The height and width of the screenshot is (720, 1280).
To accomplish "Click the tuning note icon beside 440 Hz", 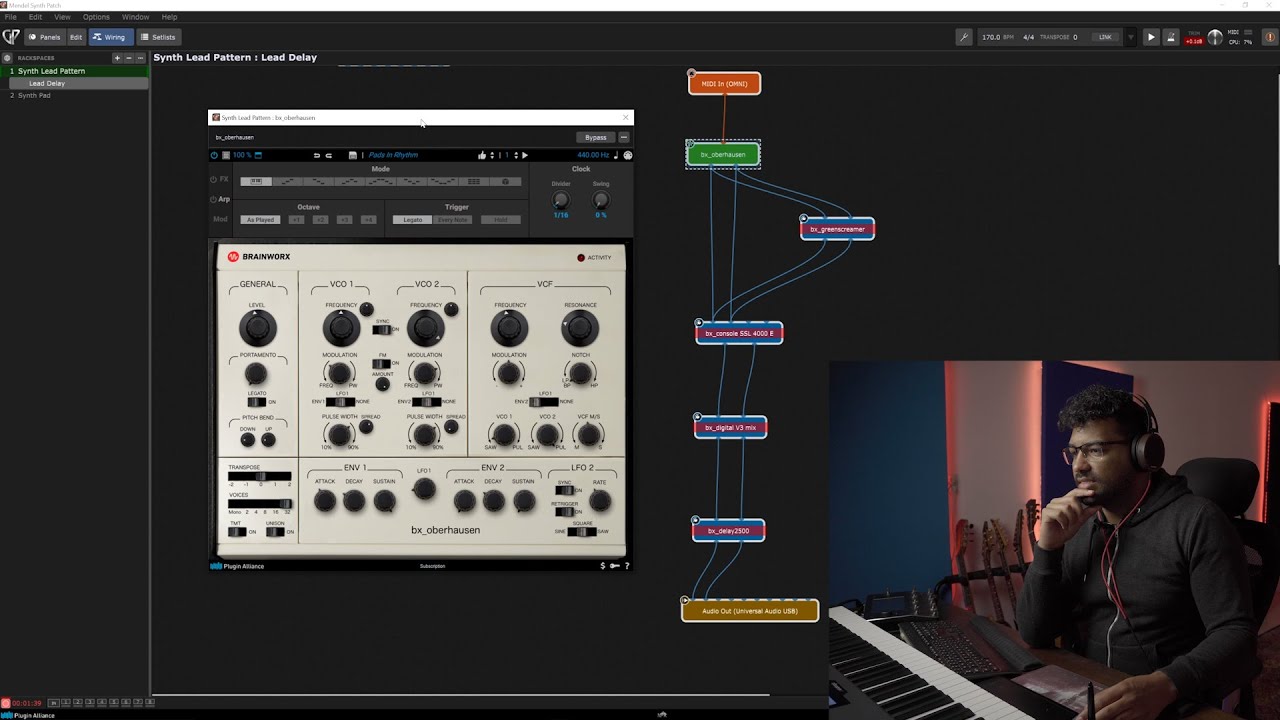I will click(616, 155).
